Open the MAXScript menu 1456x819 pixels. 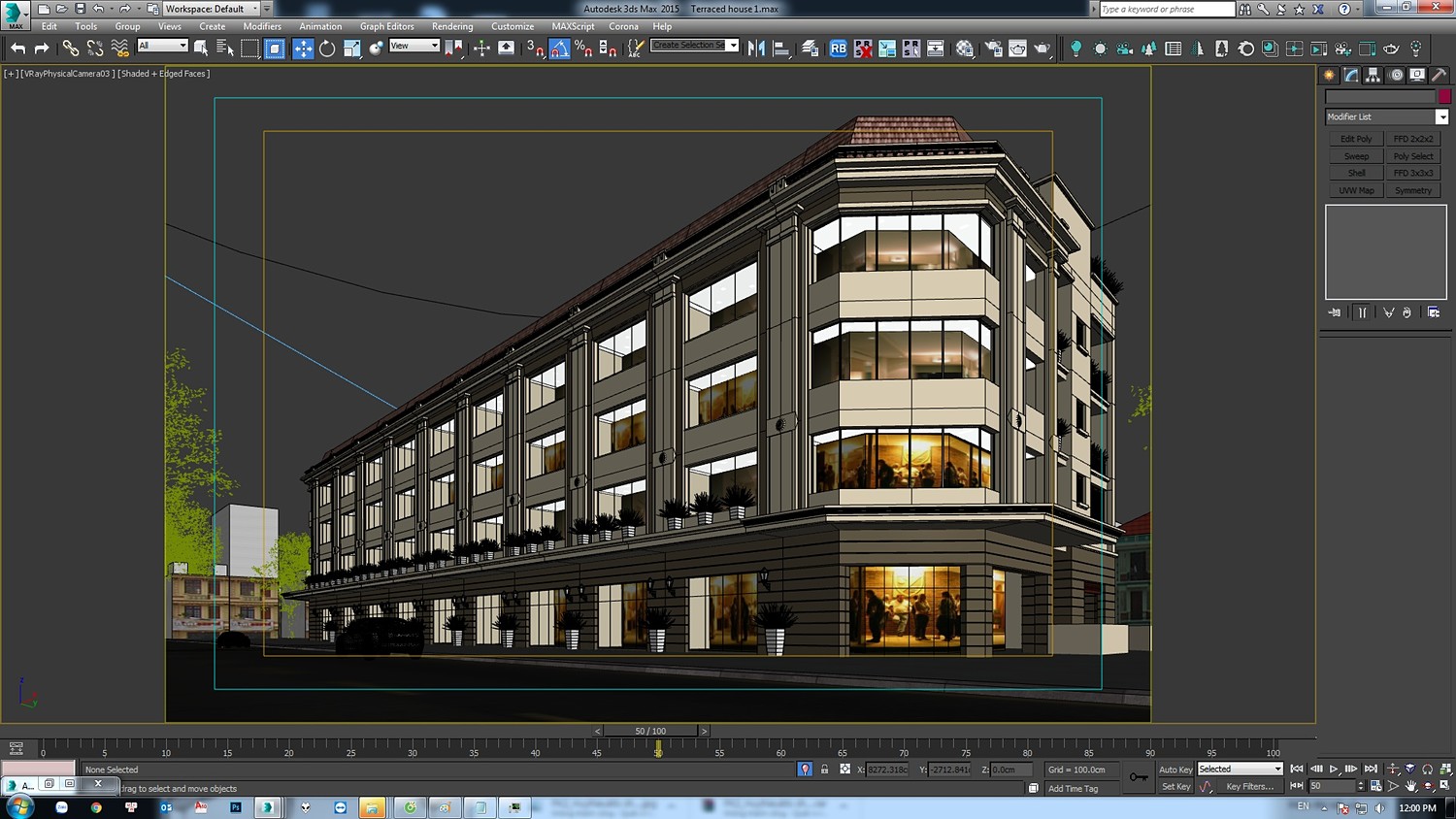[573, 26]
